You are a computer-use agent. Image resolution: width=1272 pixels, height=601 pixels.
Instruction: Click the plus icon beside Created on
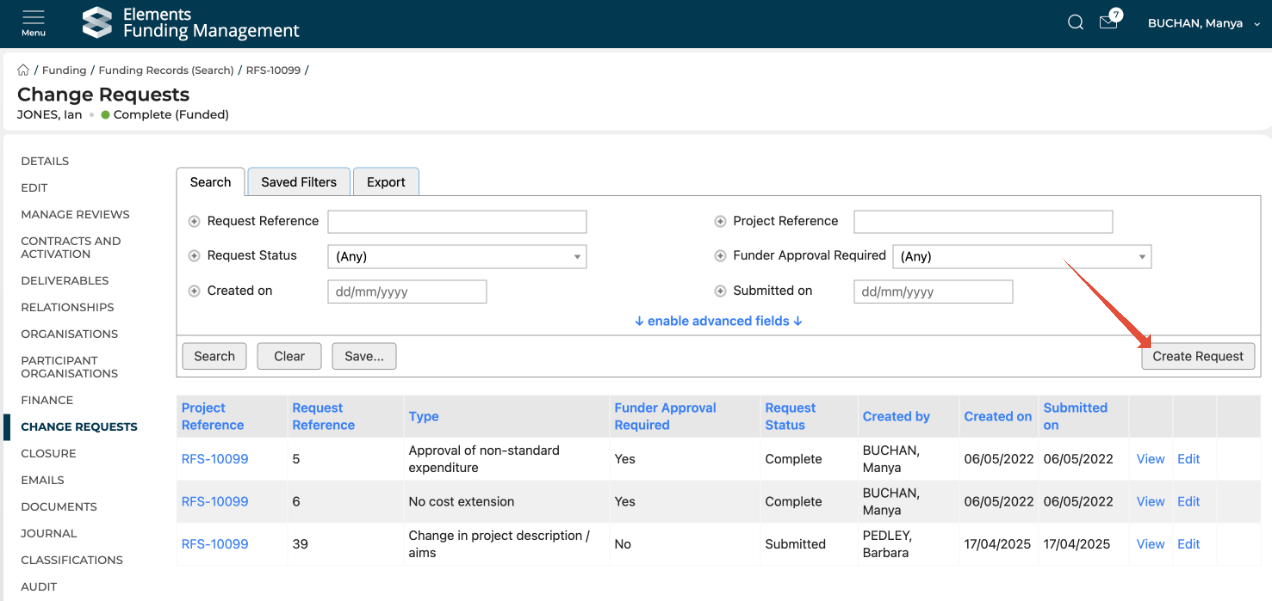[194, 291]
